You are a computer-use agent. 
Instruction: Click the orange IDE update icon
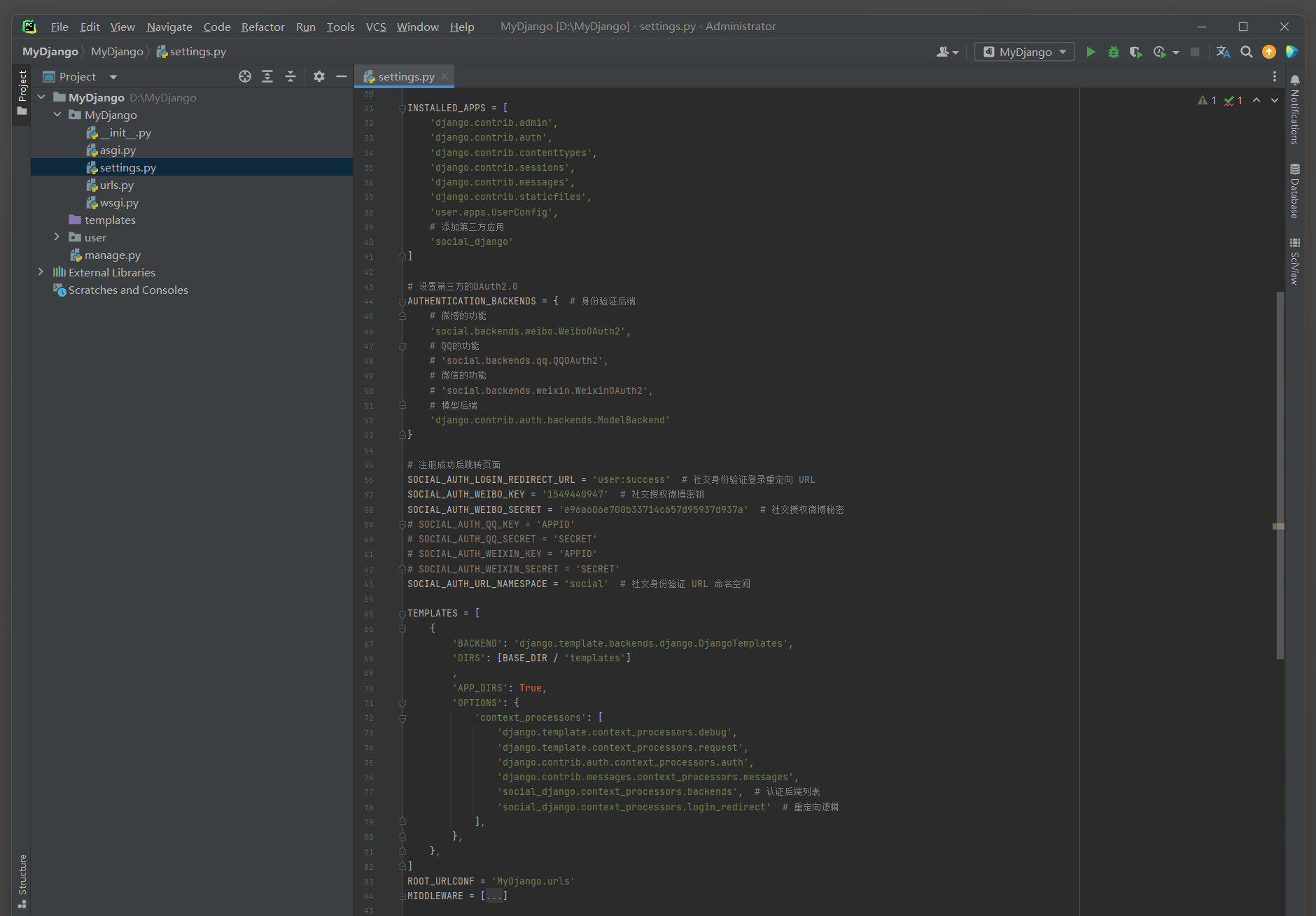pos(1268,52)
